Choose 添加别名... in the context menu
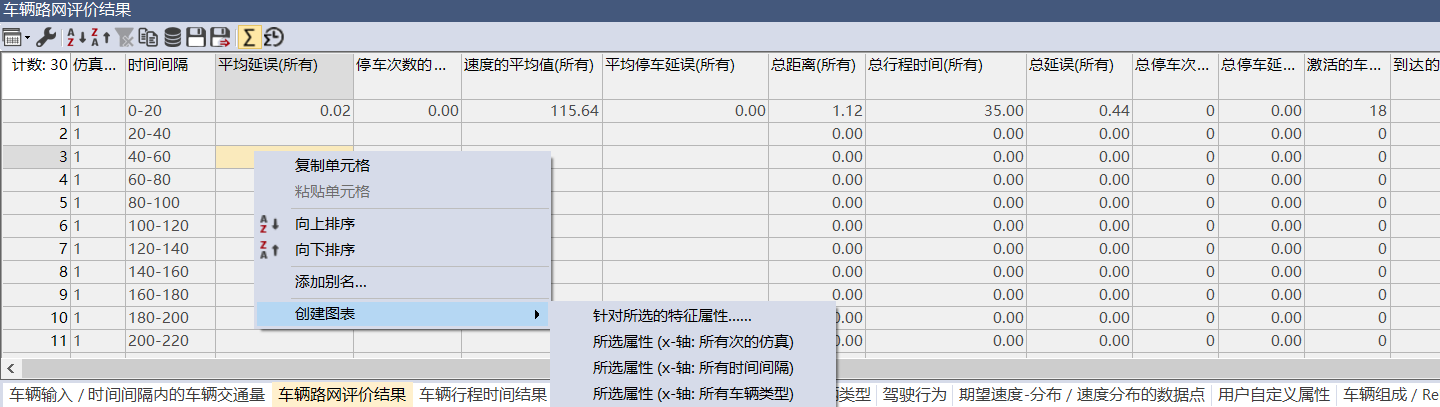 coord(402,282)
